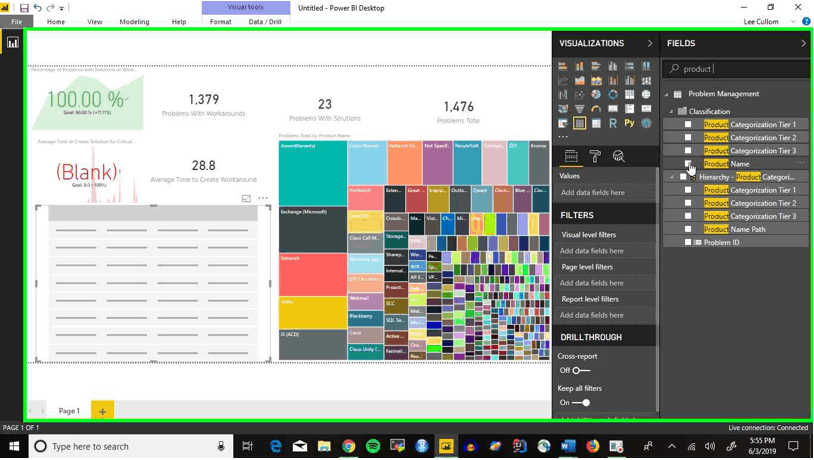Open the Analytics magnifier pane
Viewport: 814px width, 460px height.
(x=618, y=156)
